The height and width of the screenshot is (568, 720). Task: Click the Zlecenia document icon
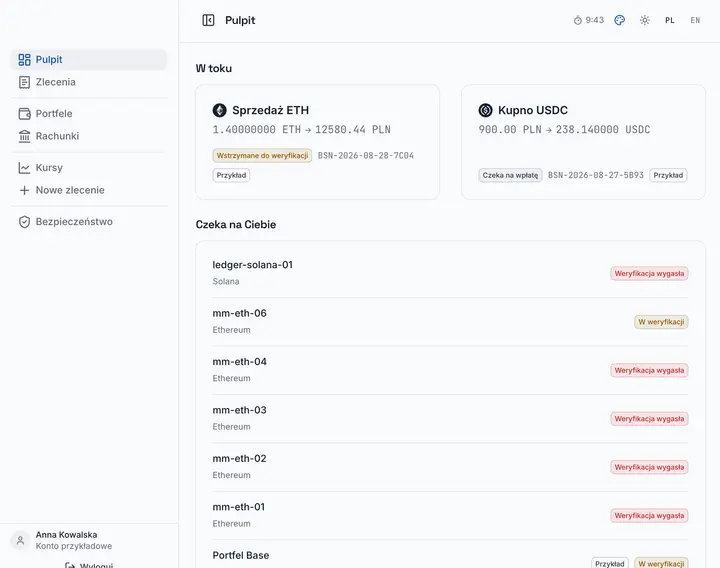24,82
